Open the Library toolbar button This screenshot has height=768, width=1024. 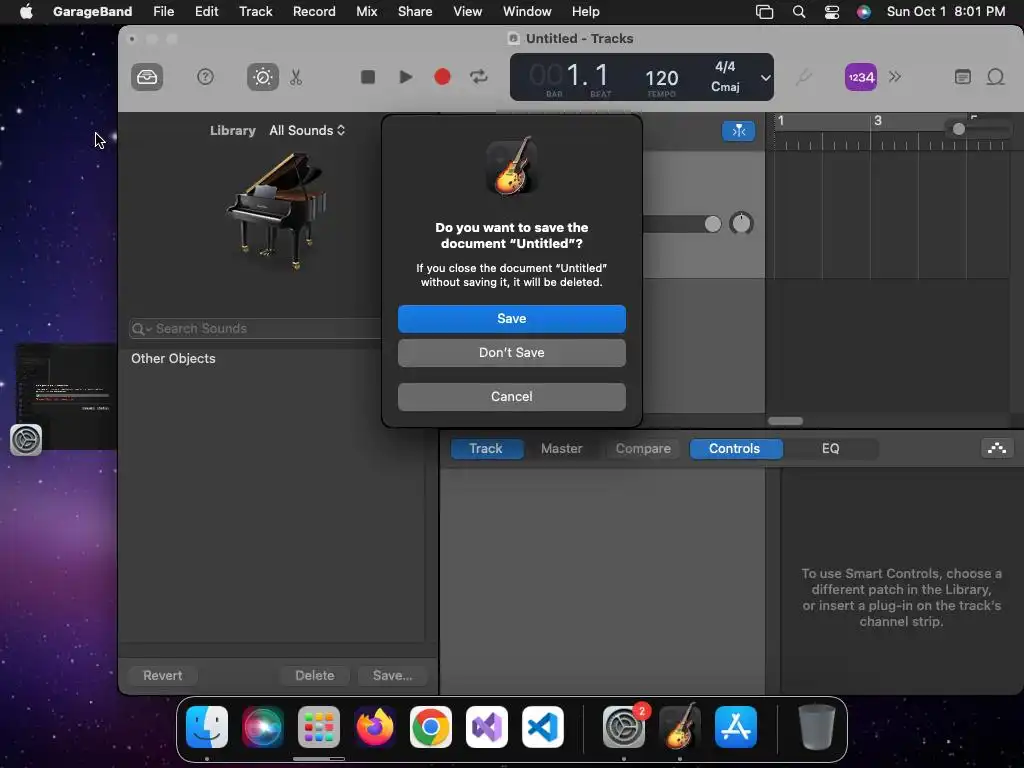click(147, 77)
